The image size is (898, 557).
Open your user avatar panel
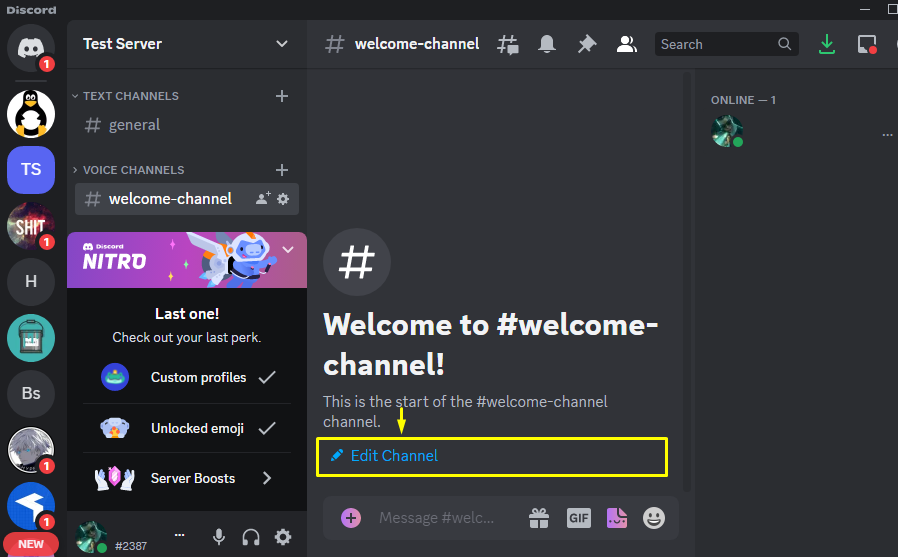click(x=92, y=537)
